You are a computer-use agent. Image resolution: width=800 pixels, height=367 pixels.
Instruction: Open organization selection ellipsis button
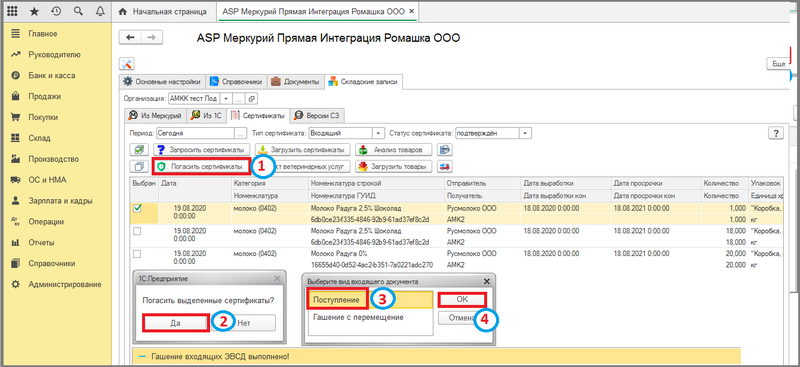[239, 99]
